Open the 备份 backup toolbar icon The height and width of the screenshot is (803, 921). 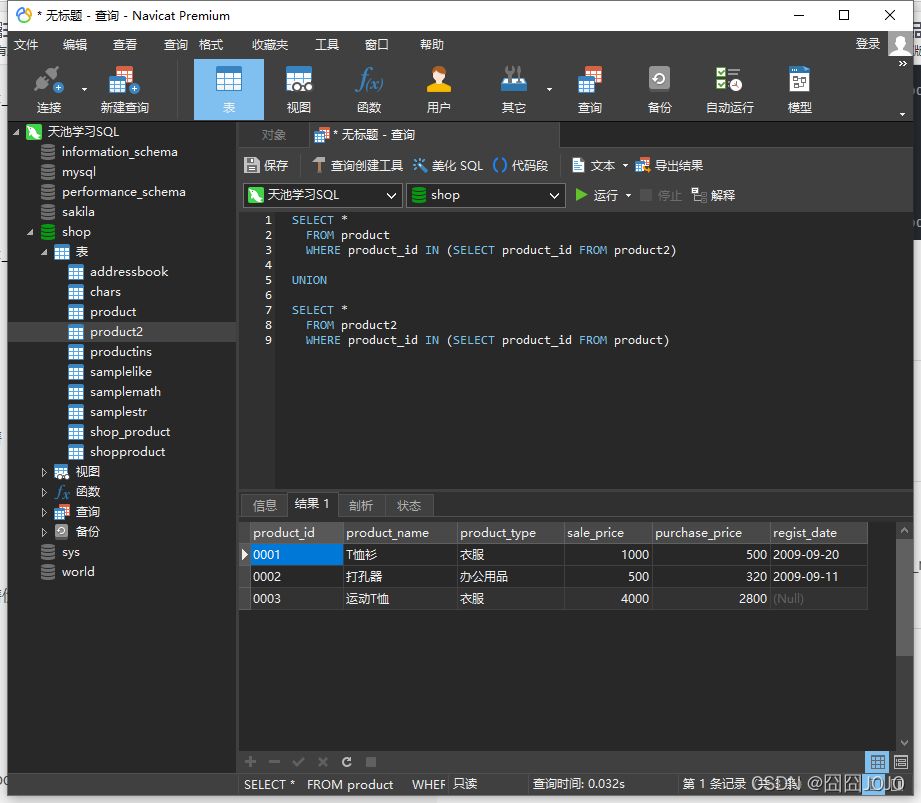click(x=659, y=90)
